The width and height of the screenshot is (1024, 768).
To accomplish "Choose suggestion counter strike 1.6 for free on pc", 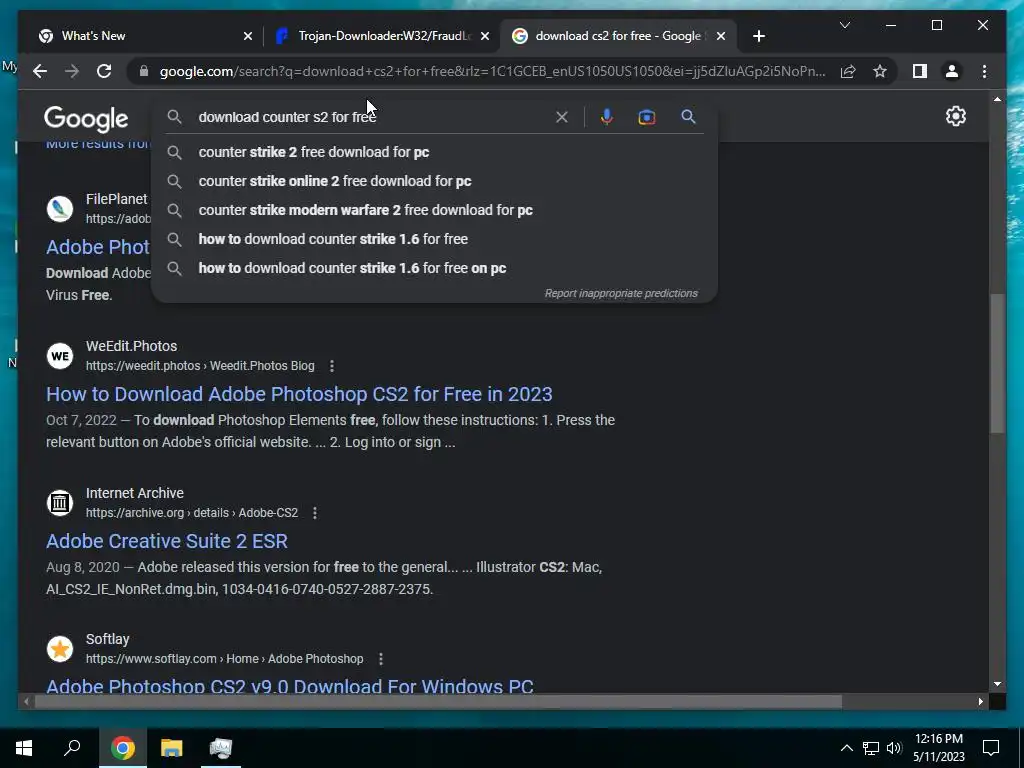I will (x=434, y=268).
